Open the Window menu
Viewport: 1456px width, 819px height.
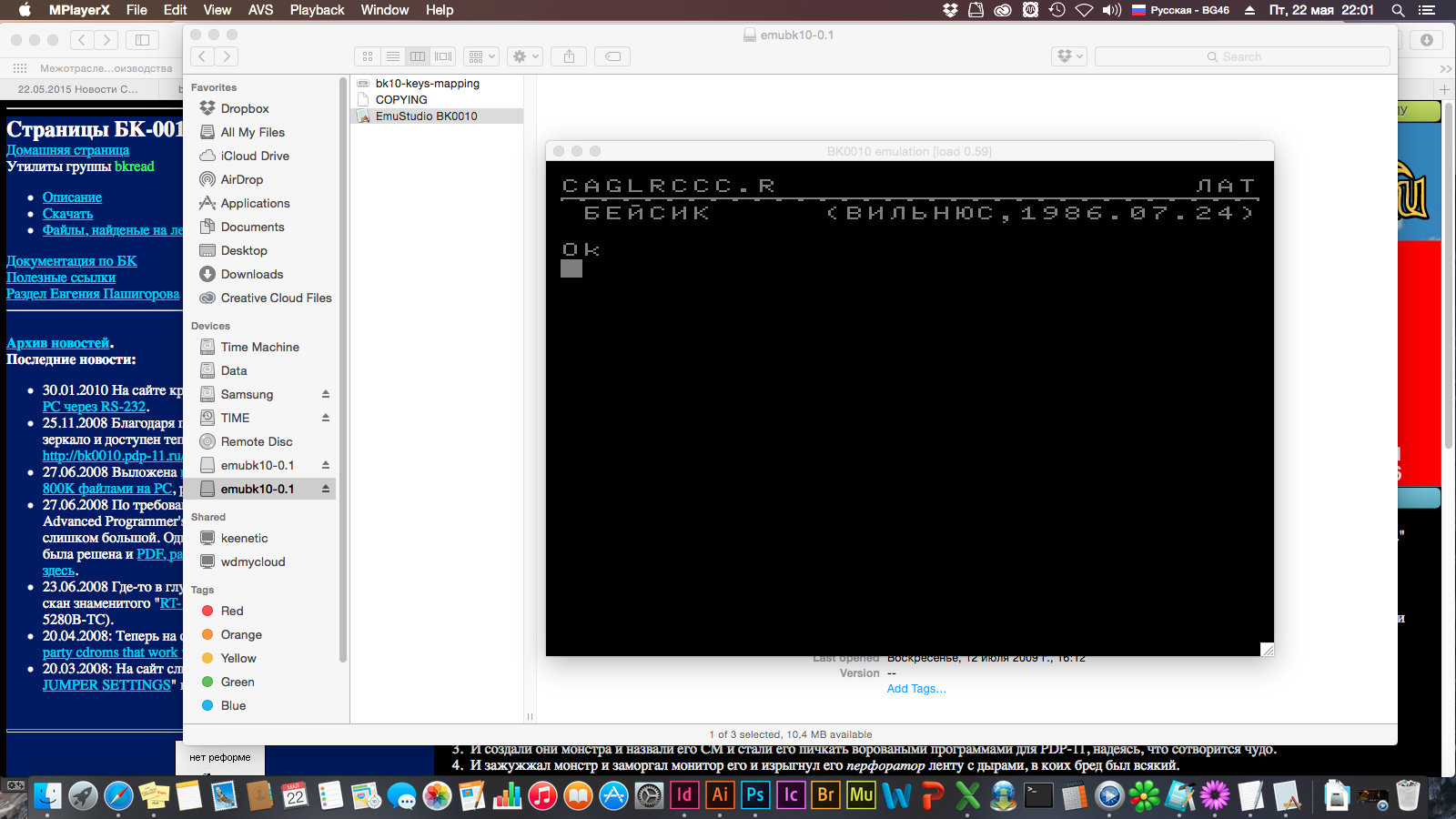[385, 10]
